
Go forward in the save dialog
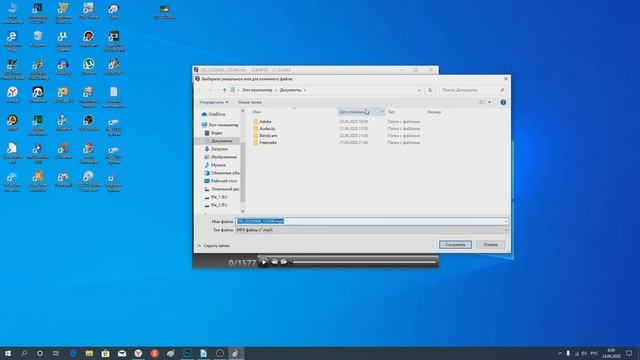point(210,90)
